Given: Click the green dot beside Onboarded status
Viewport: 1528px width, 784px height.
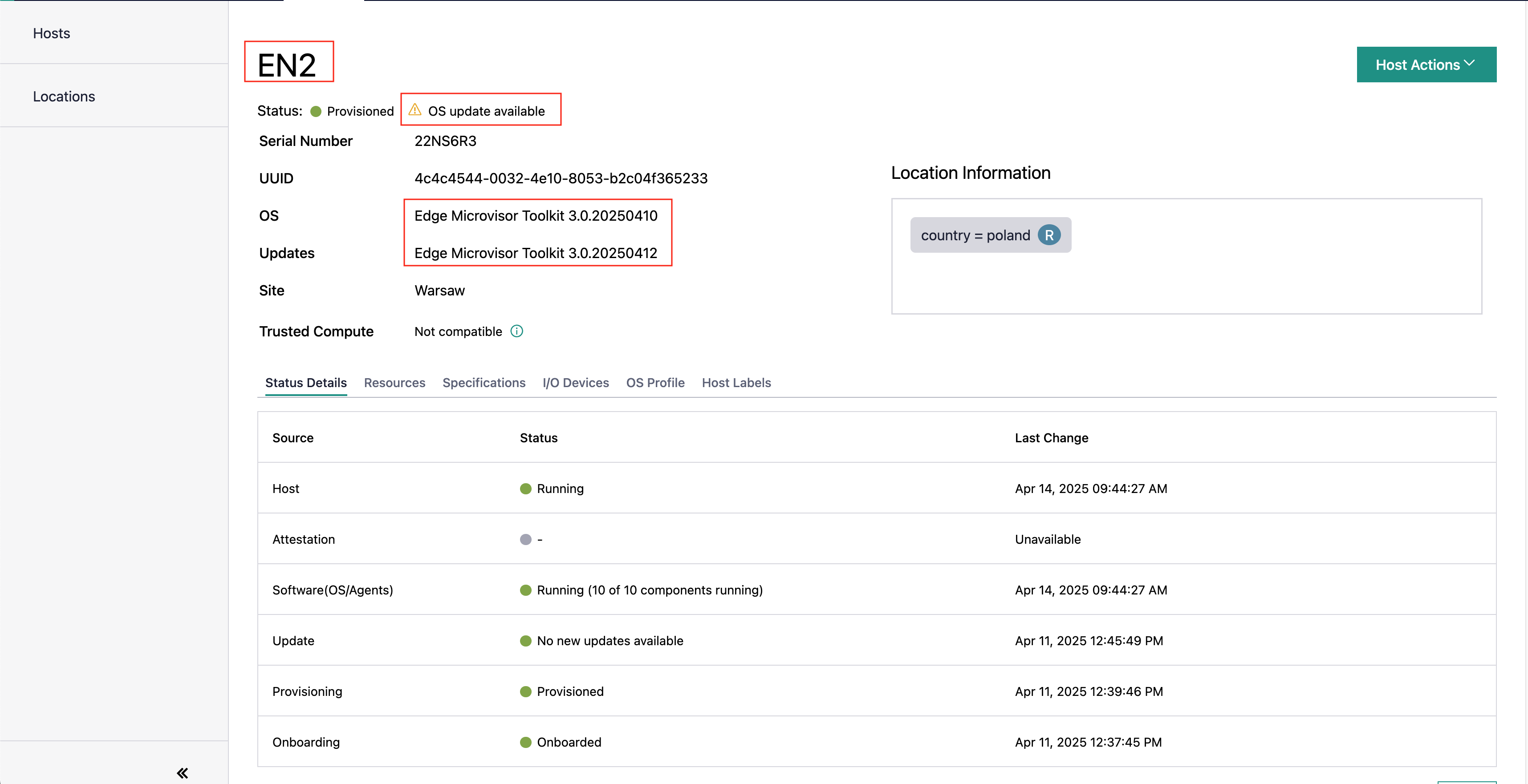Looking at the screenshot, I should click(525, 742).
